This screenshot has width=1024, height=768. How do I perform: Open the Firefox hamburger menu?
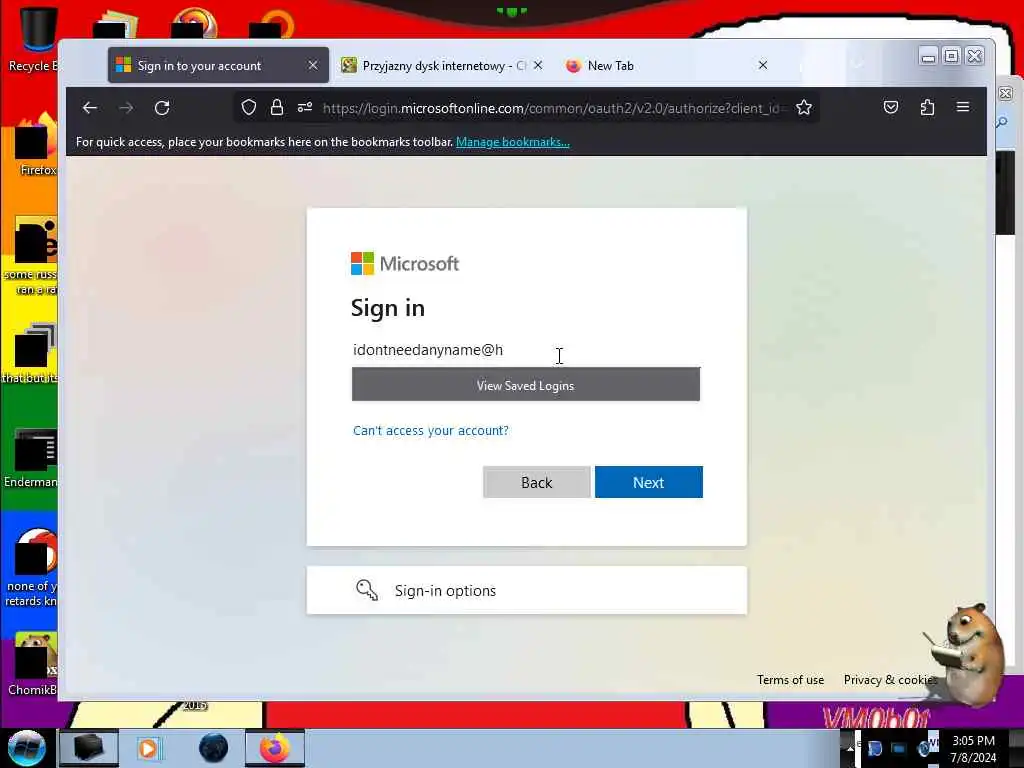(x=963, y=107)
